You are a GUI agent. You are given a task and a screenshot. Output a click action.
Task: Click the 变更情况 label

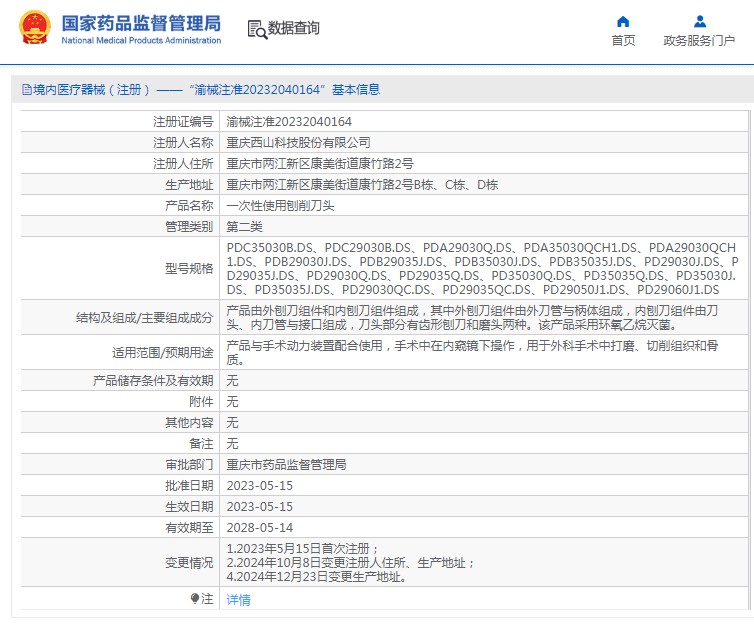[x=189, y=563]
